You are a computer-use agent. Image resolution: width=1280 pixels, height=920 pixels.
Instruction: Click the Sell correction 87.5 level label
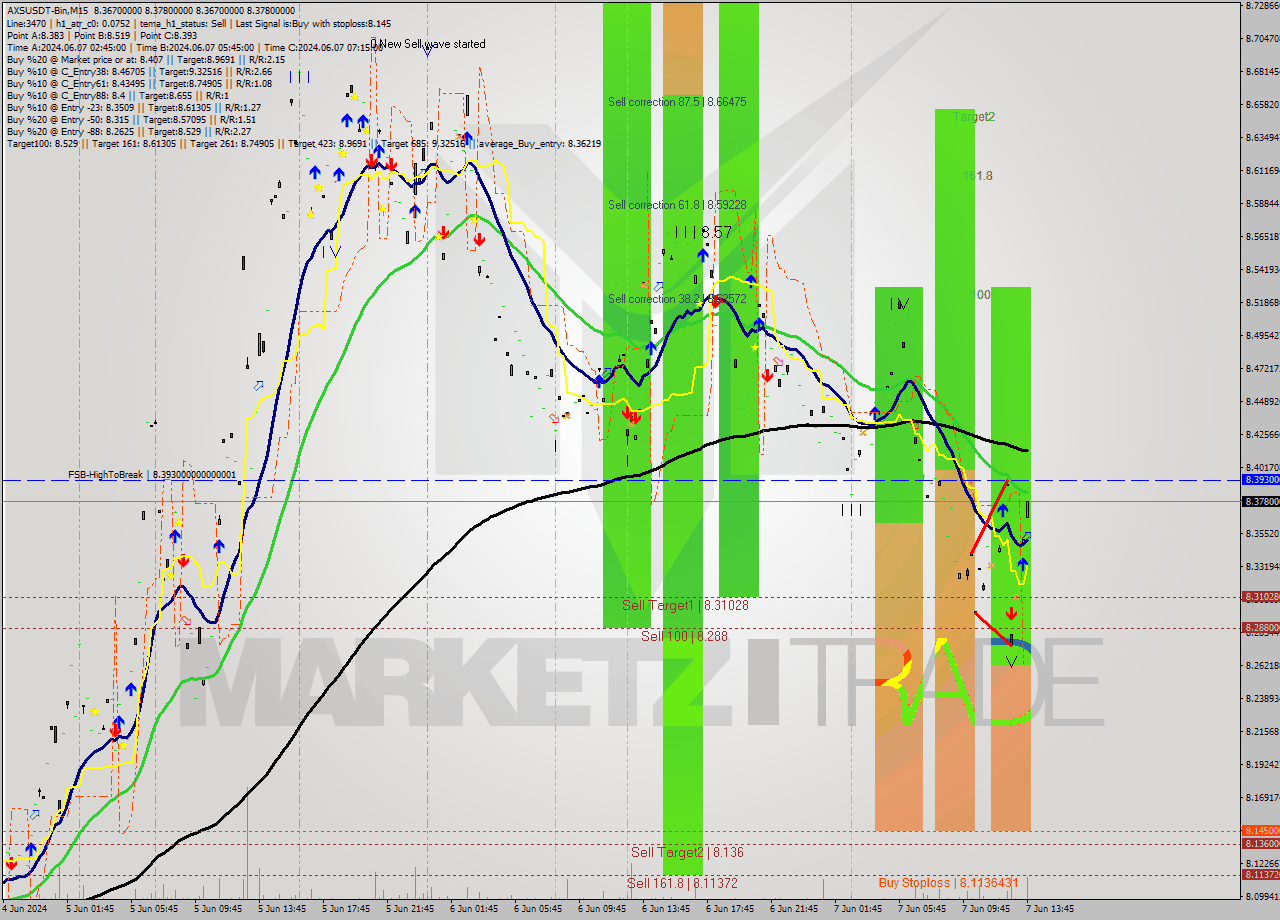coord(677,102)
